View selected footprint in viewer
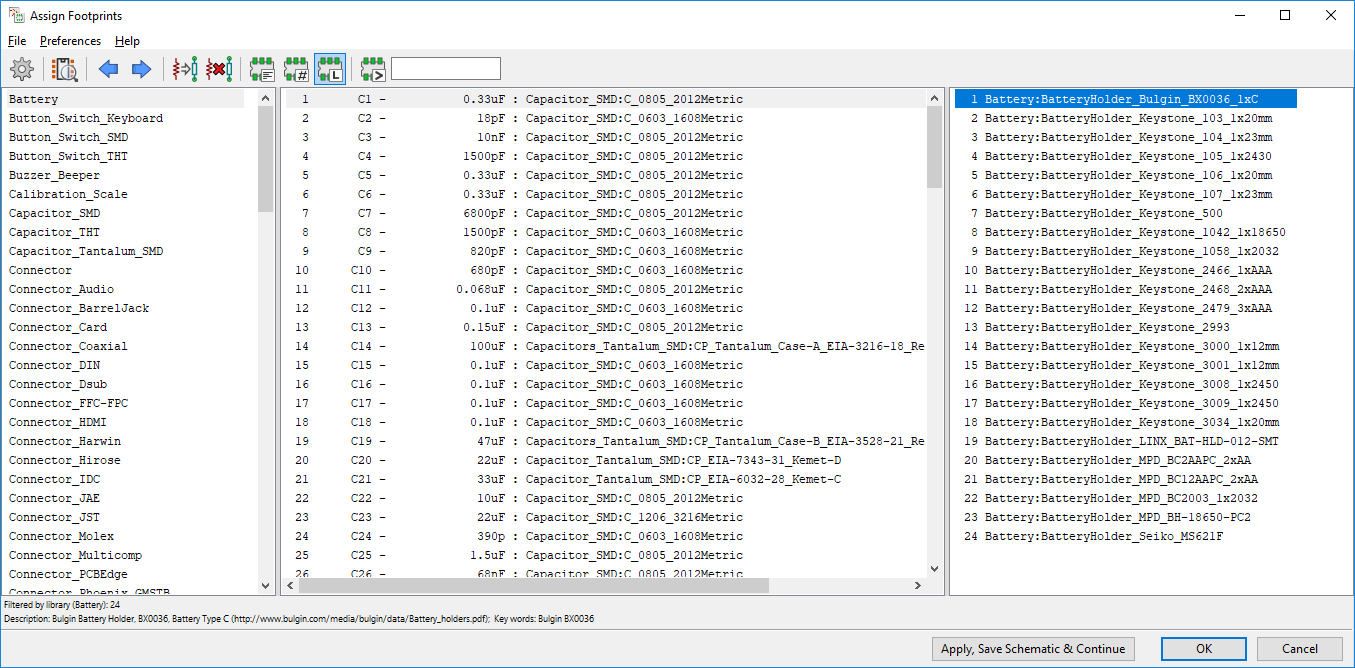 coord(66,69)
